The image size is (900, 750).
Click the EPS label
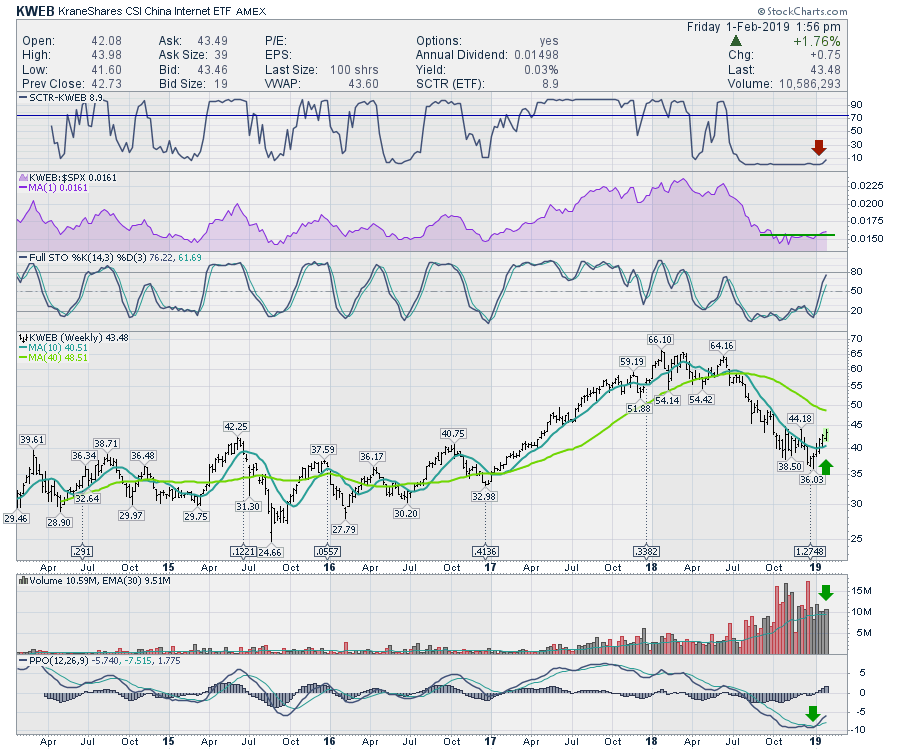pos(278,55)
